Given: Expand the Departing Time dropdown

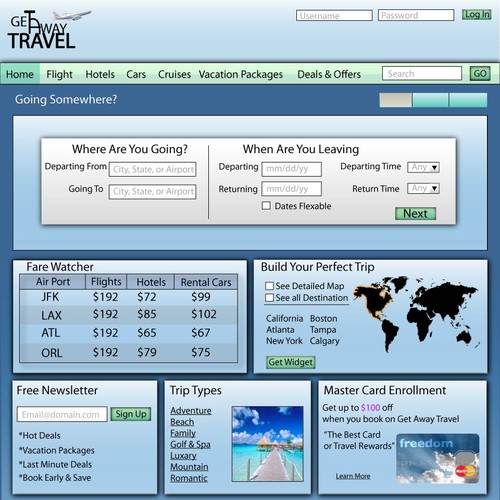Looking at the screenshot, I should tap(423, 167).
